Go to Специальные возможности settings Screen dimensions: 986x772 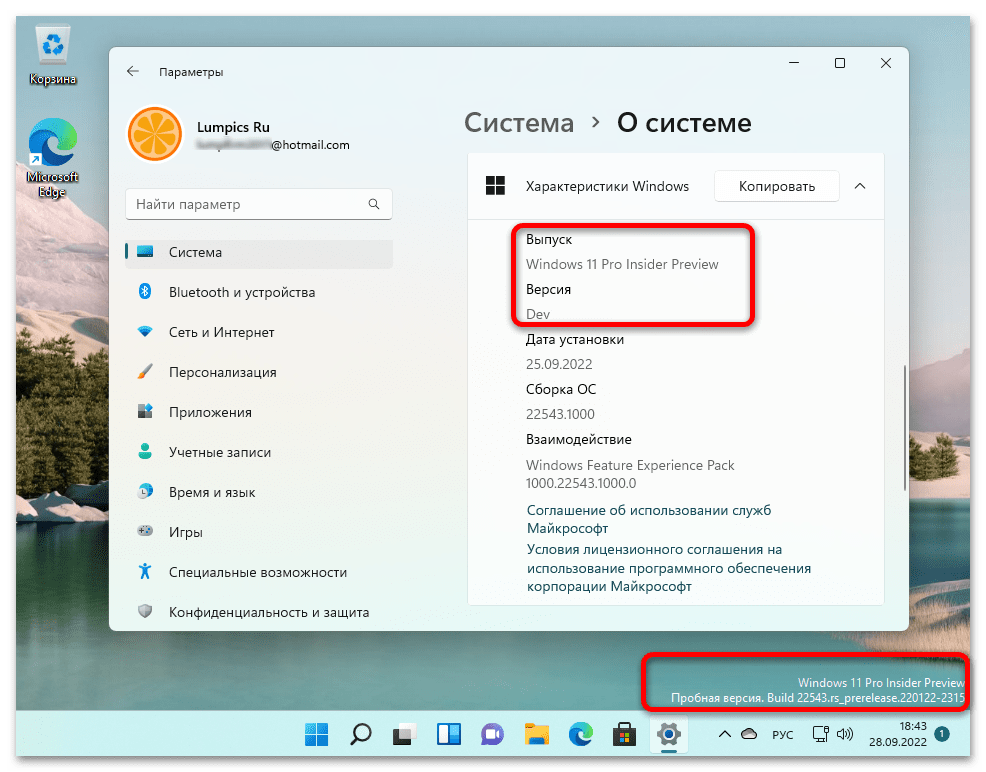point(259,571)
